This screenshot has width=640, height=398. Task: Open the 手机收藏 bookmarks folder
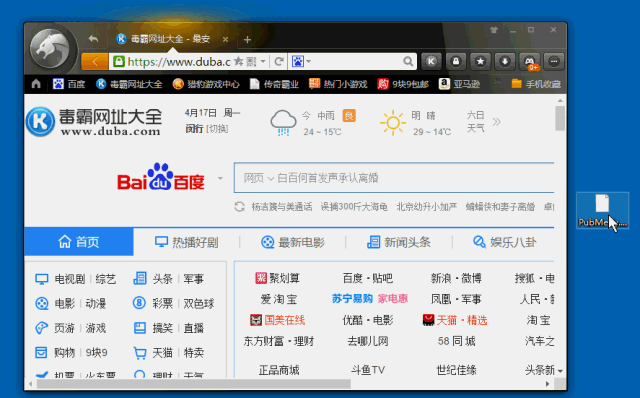pos(536,84)
